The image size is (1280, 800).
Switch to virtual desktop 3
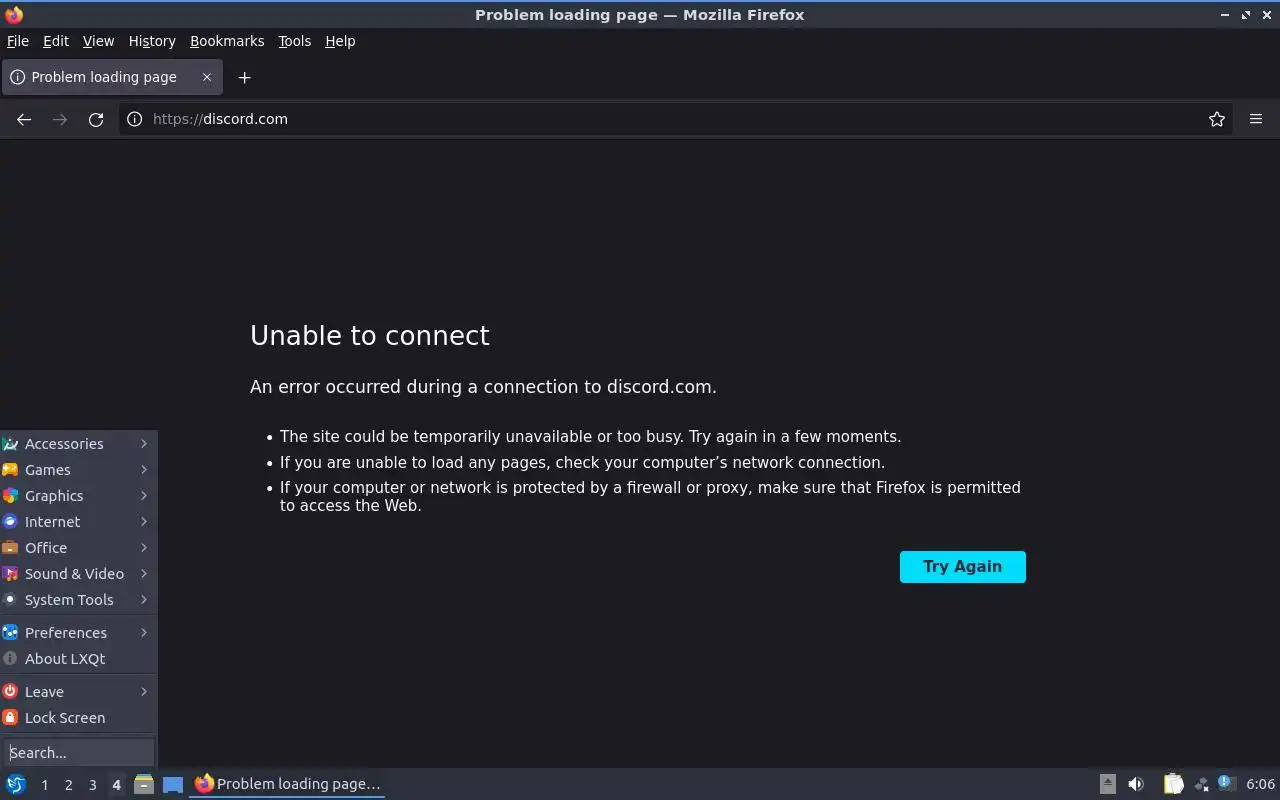point(93,785)
